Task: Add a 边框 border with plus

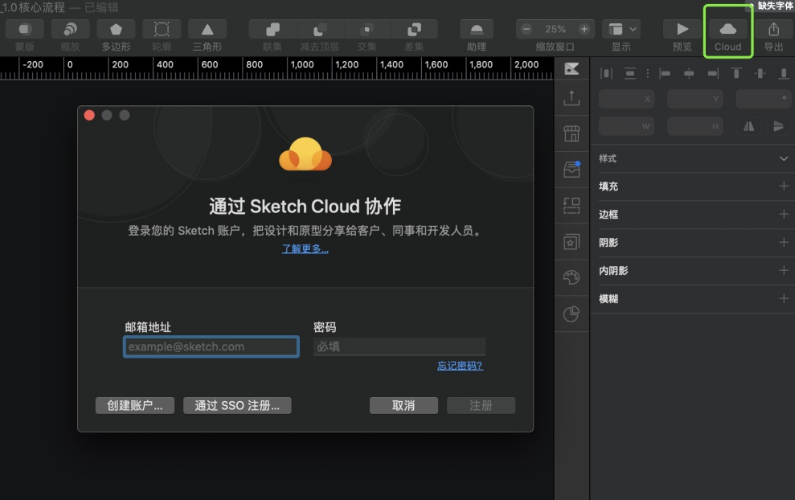Action: click(784, 215)
